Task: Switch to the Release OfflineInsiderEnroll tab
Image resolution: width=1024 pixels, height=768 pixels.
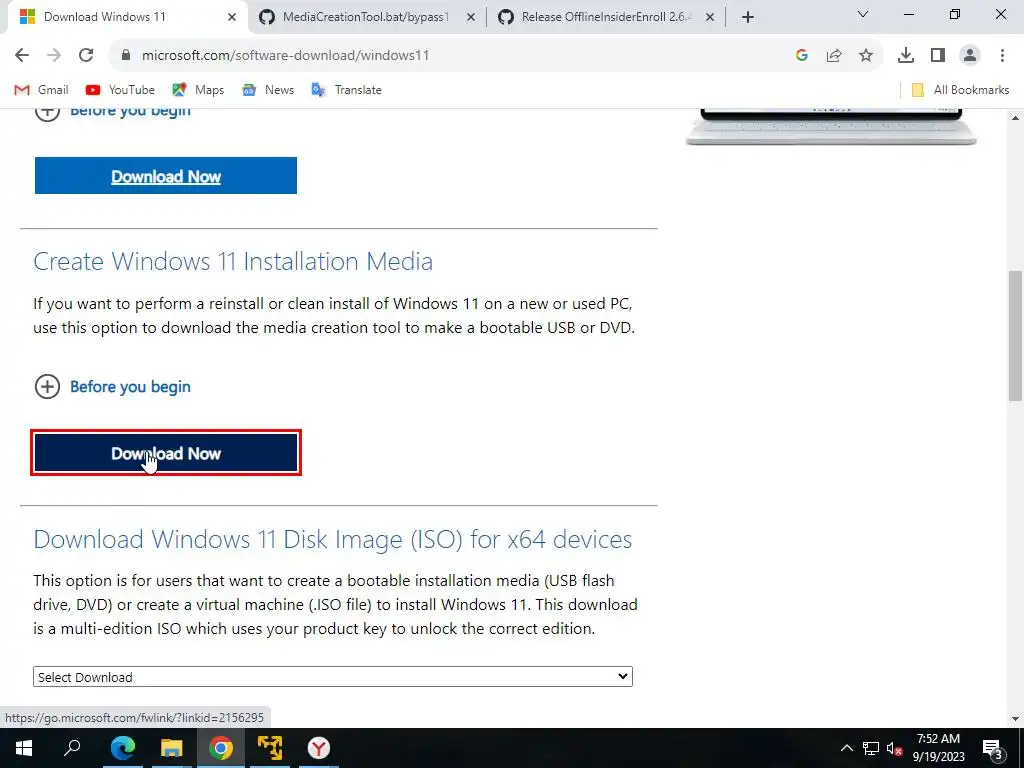Action: (x=604, y=18)
